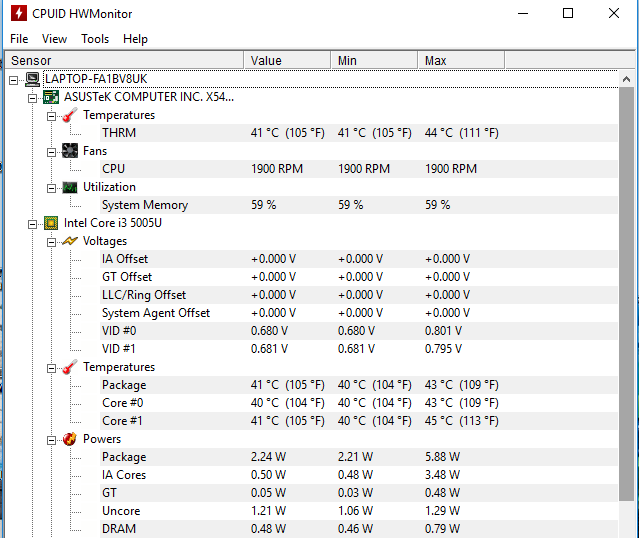Click the 44 °C (111 °F) THRM max value

click(x=462, y=133)
